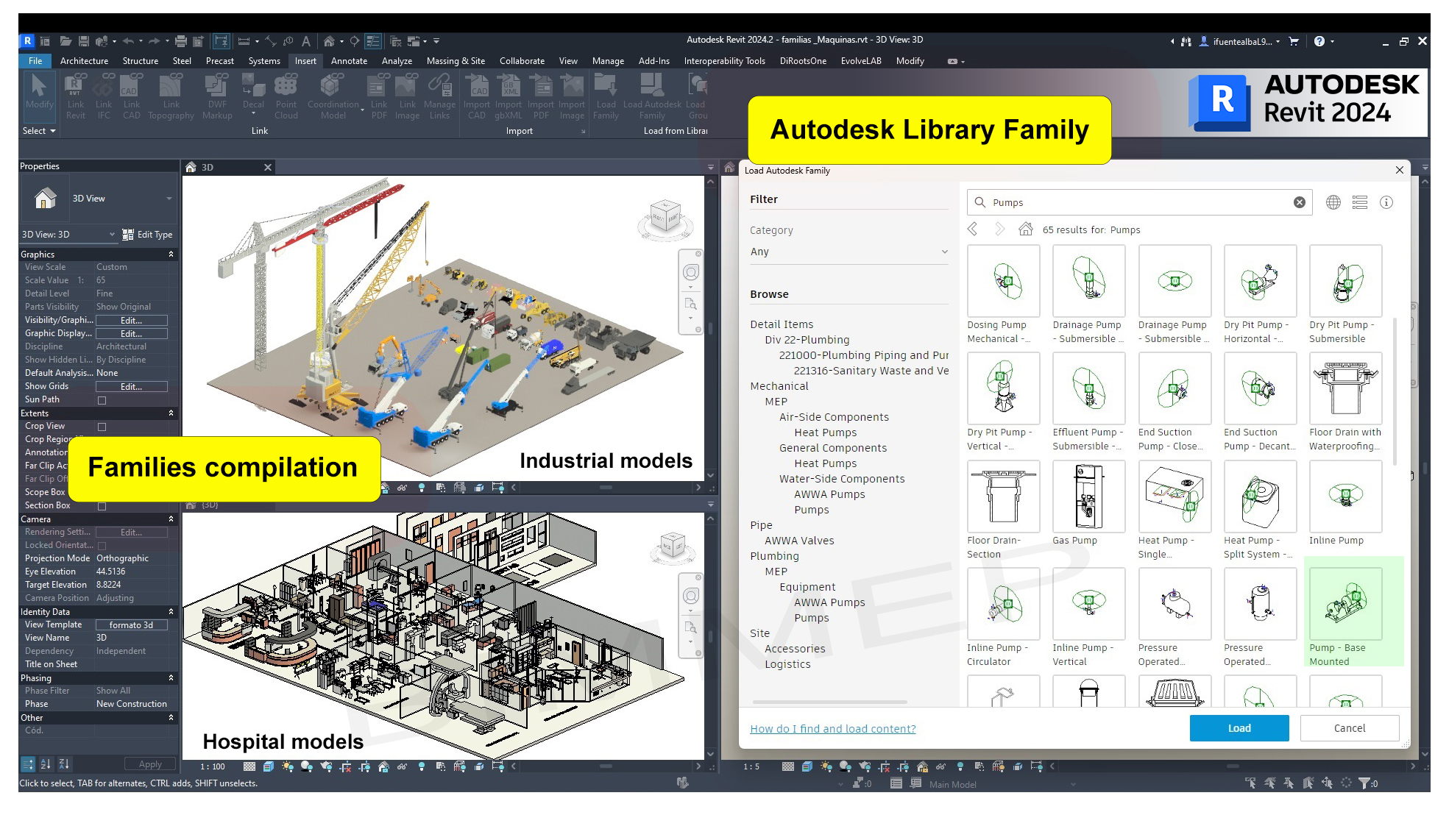
Task: Collapse the Graphics properties section
Action: [171, 255]
